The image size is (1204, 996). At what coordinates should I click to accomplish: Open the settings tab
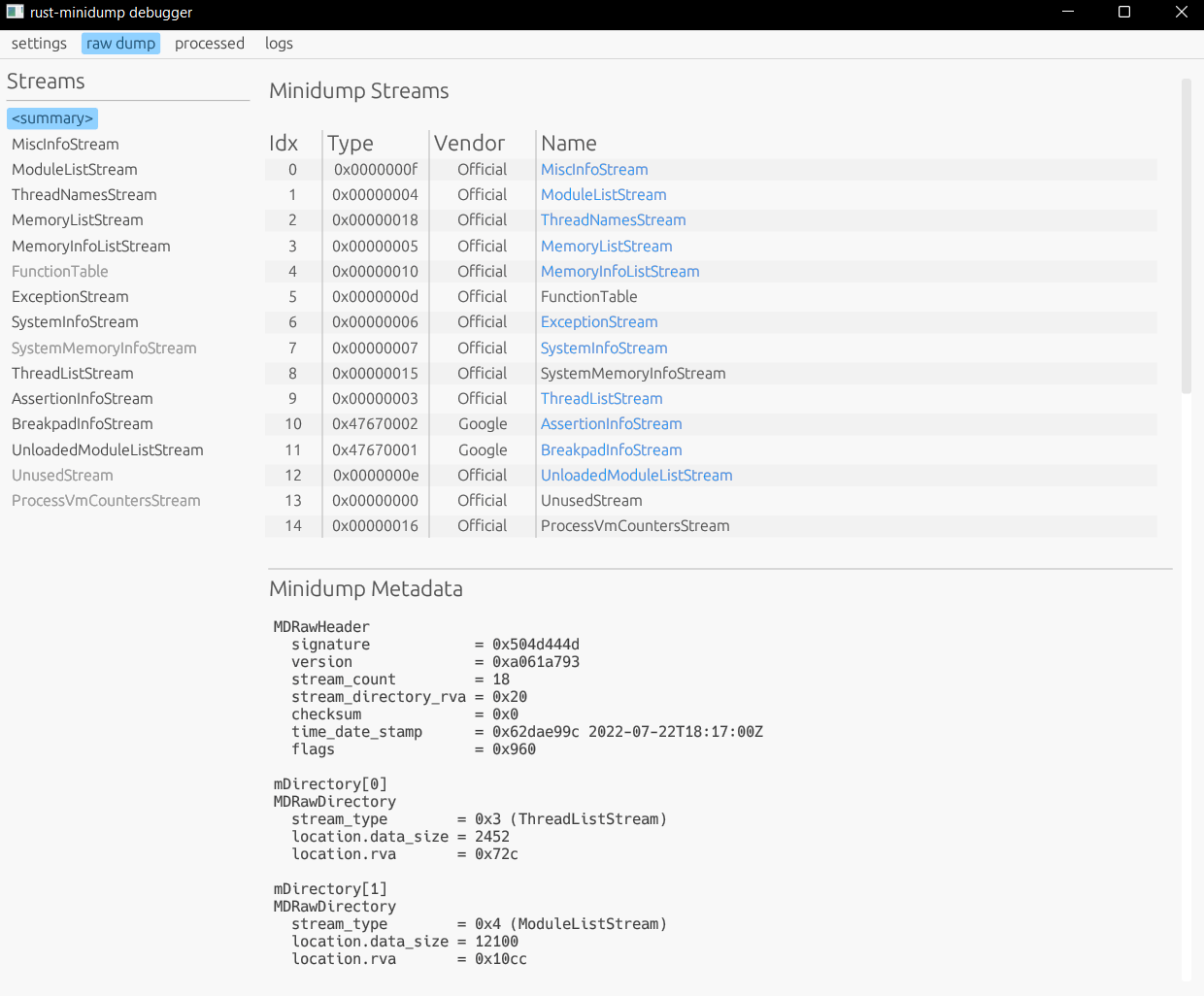[x=39, y=44]
